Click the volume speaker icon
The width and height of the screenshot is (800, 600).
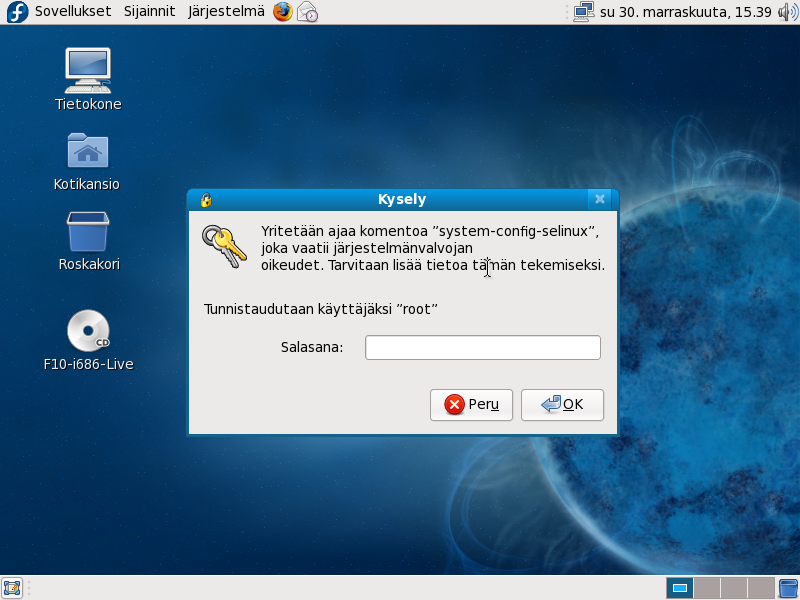(785, 12)
